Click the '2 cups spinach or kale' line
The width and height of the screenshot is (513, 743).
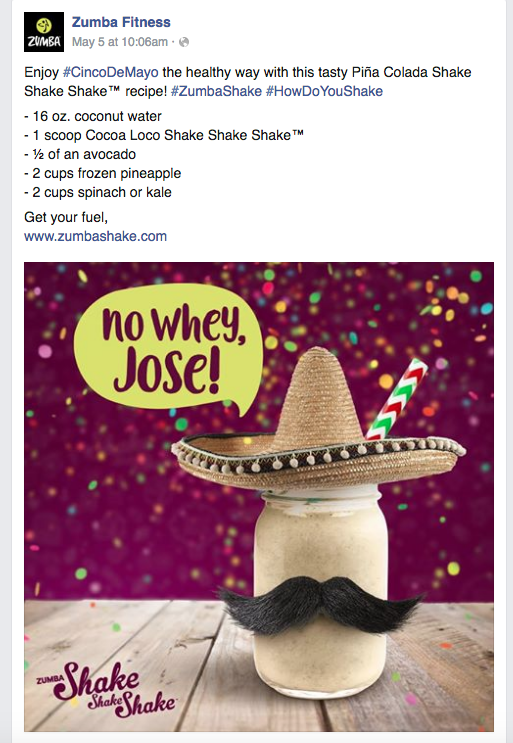point(98,192)
